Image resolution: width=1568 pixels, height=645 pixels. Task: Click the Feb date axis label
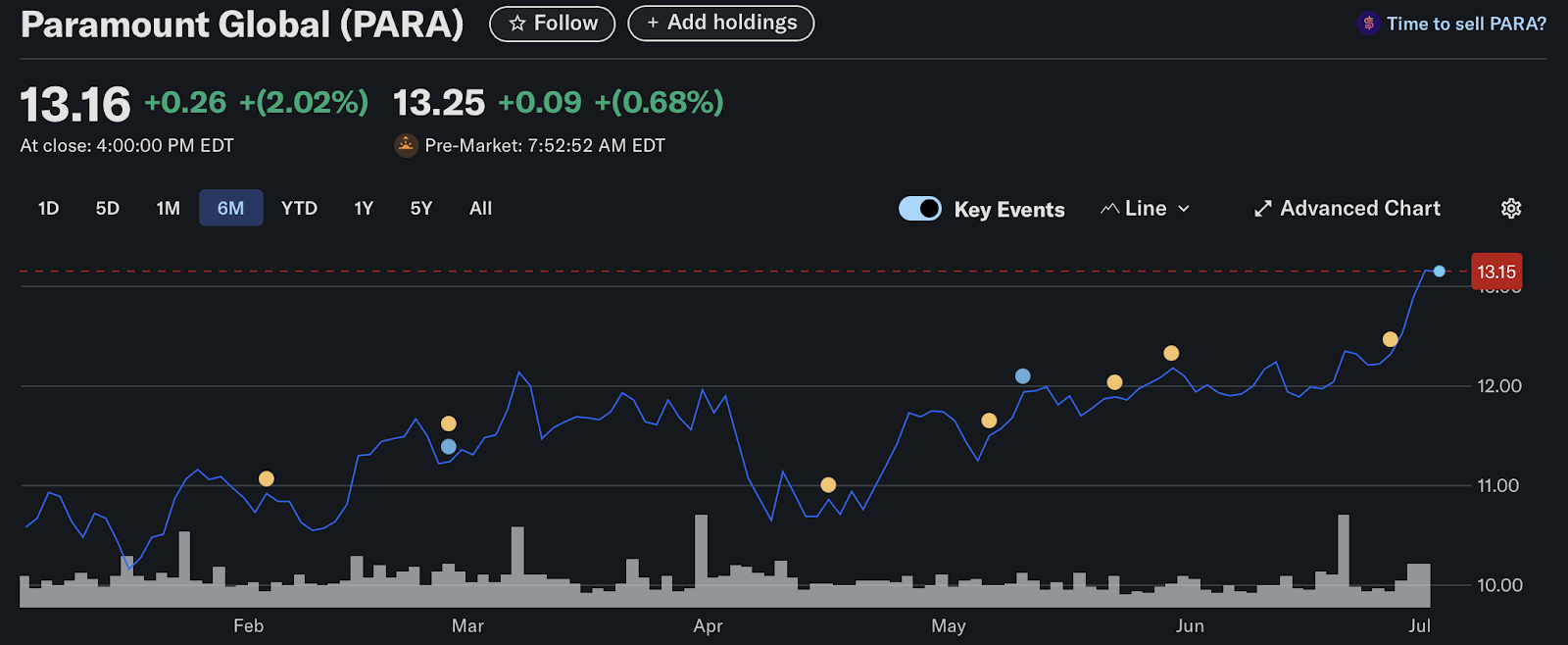(x=249, y=626)
